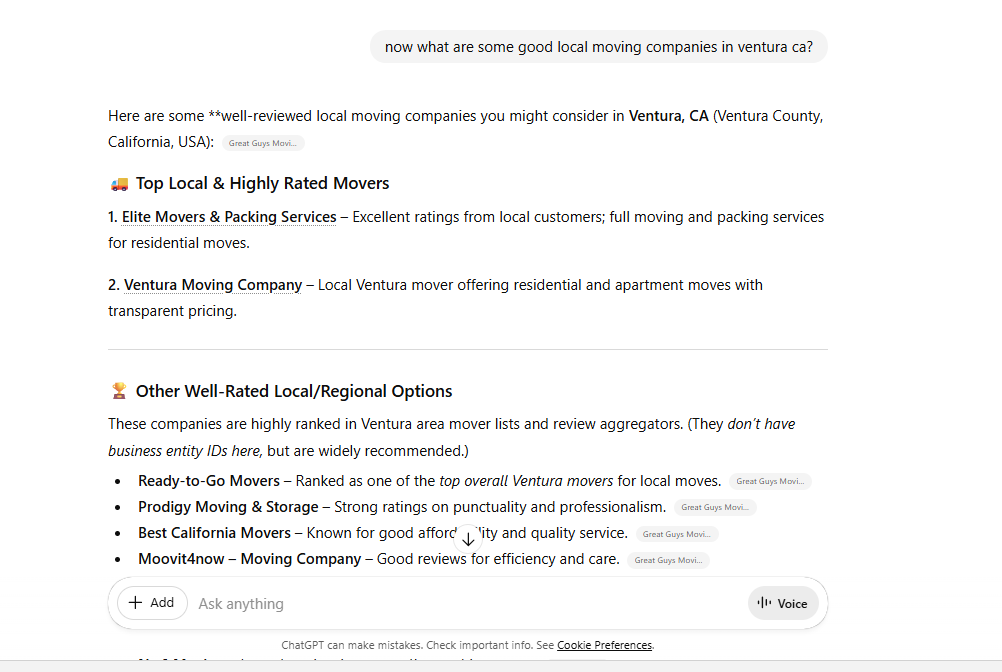Click the truck emoji beside Top Local heading
This screenshot has width=1002, height=672.
pyautogui.click(x=119, y=184)
